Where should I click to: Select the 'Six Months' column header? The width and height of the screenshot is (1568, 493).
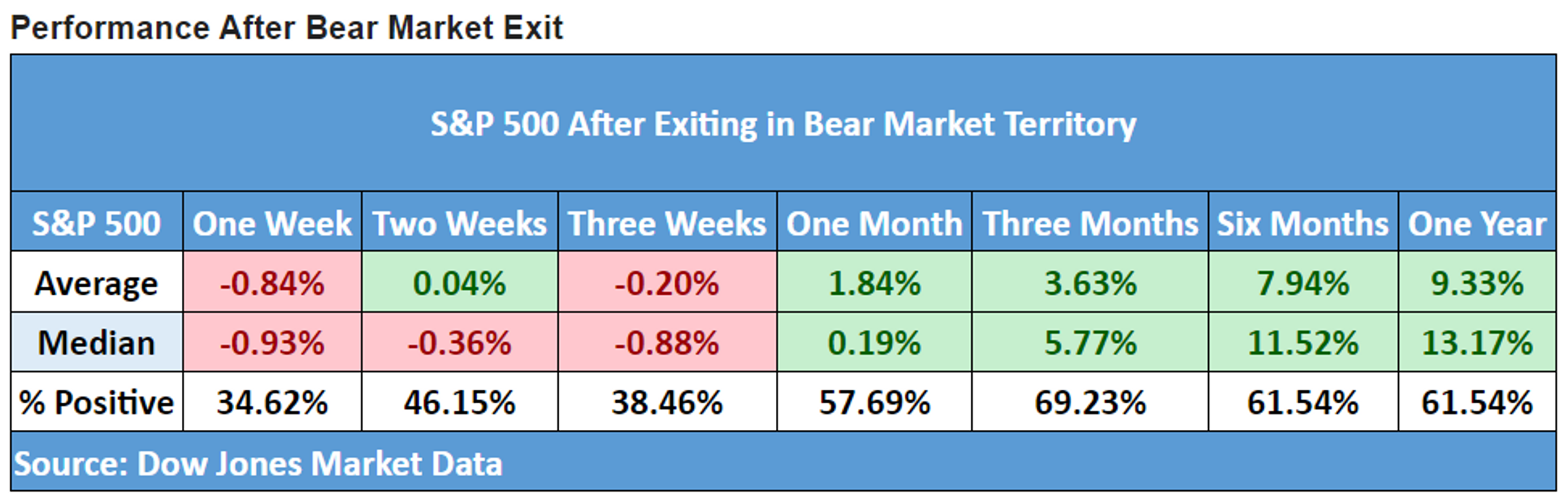coord(1303,223)
